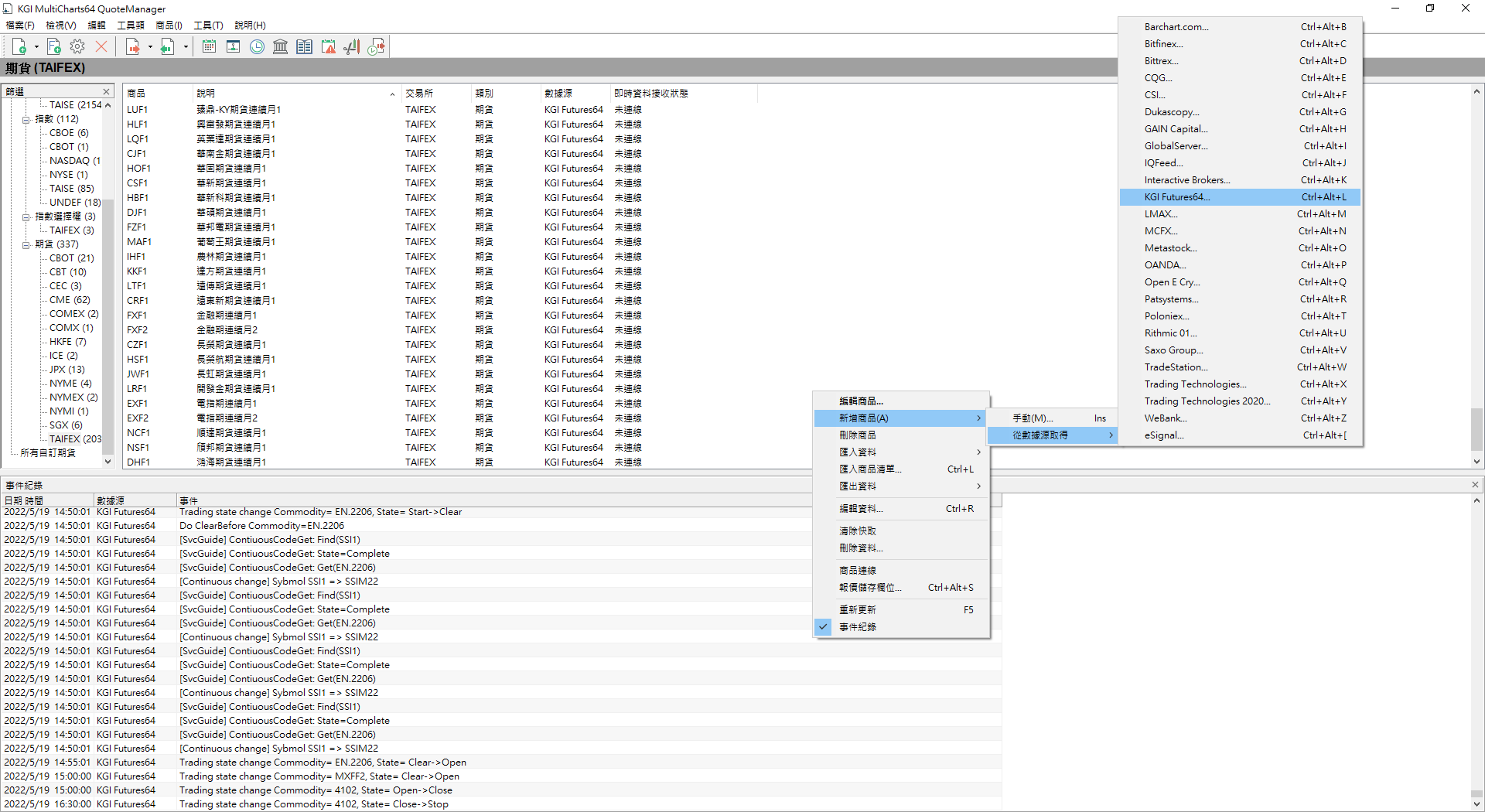Click the open book dictionary icon

(305, 46)
